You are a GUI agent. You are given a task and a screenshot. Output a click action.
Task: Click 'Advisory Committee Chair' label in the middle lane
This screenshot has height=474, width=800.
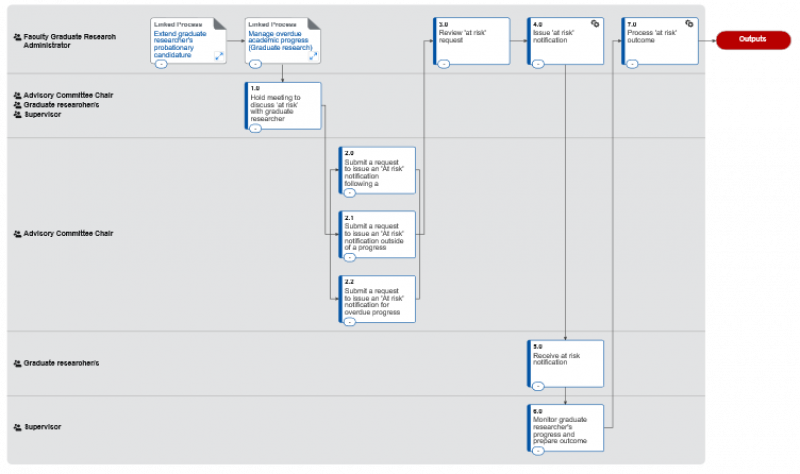[68, 234]
